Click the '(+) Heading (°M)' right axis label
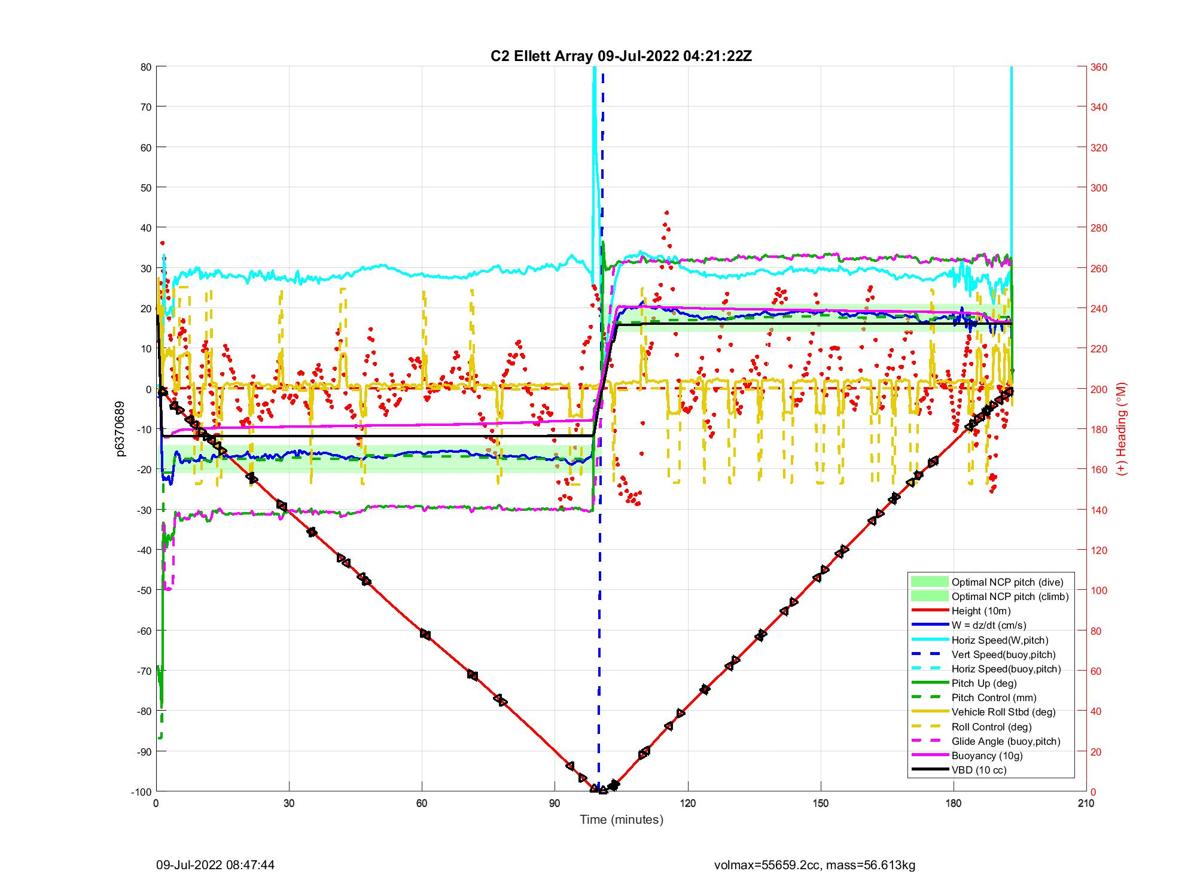Viewport: 1200px width, 889px height. coord(1122,429)
